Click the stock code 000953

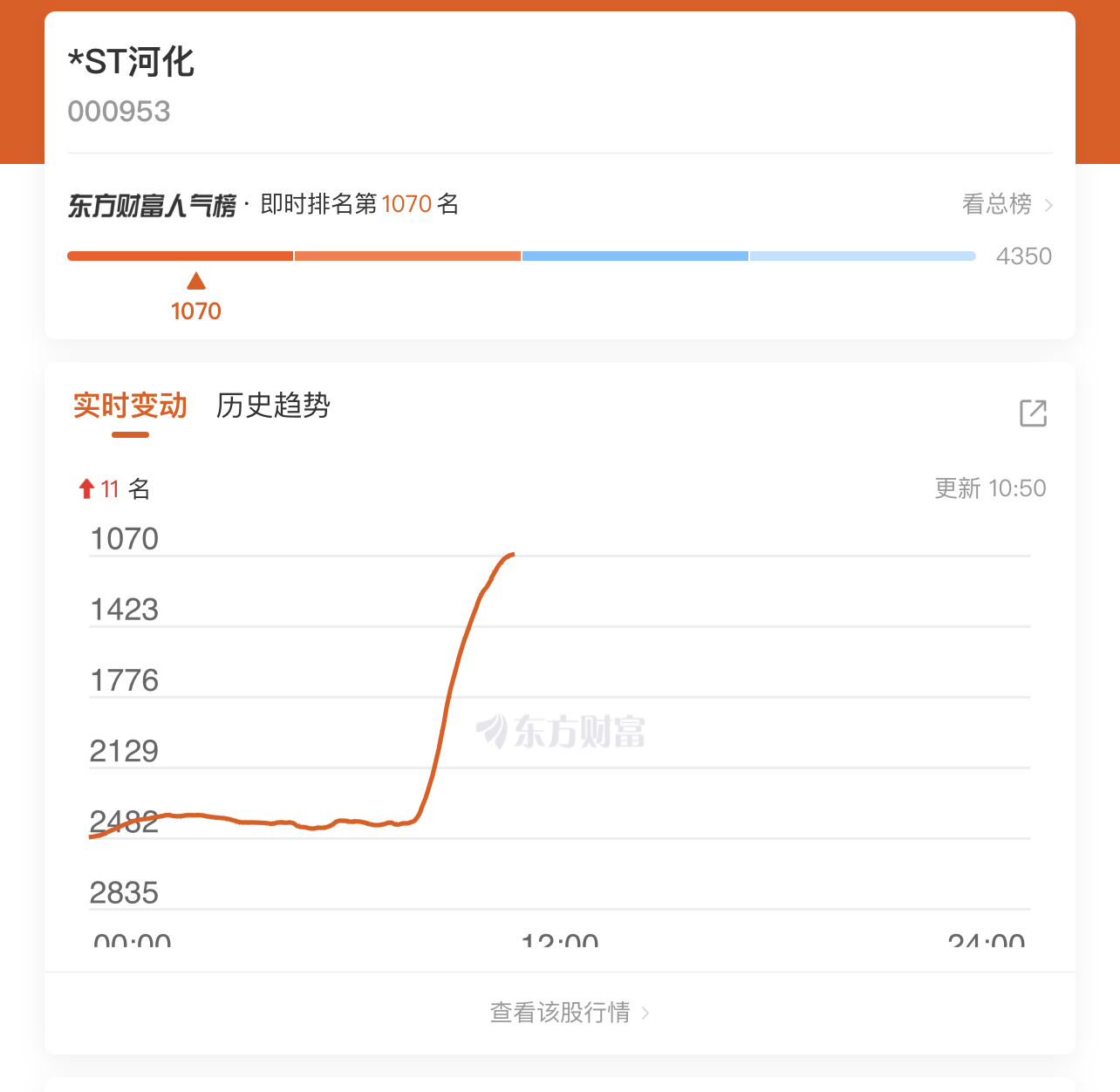pos(119,112)
